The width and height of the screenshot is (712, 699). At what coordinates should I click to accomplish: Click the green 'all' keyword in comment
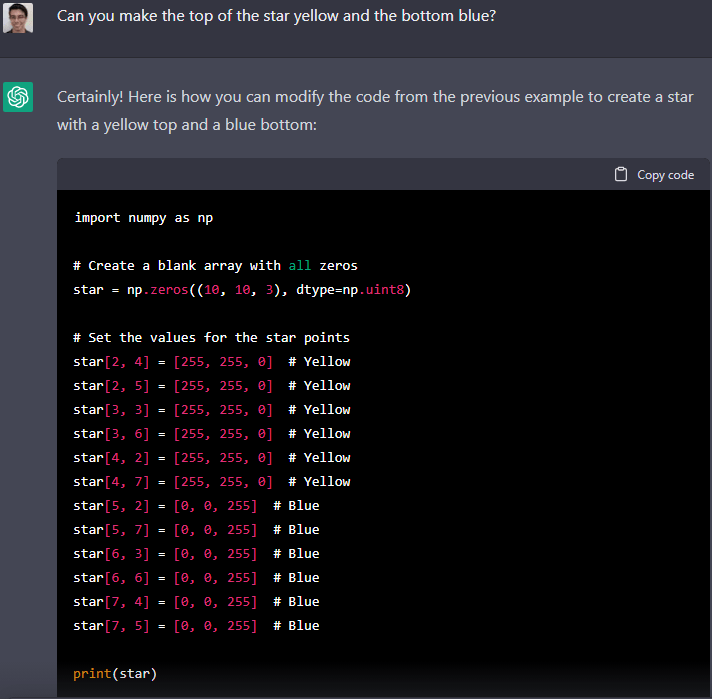point(300,265)
